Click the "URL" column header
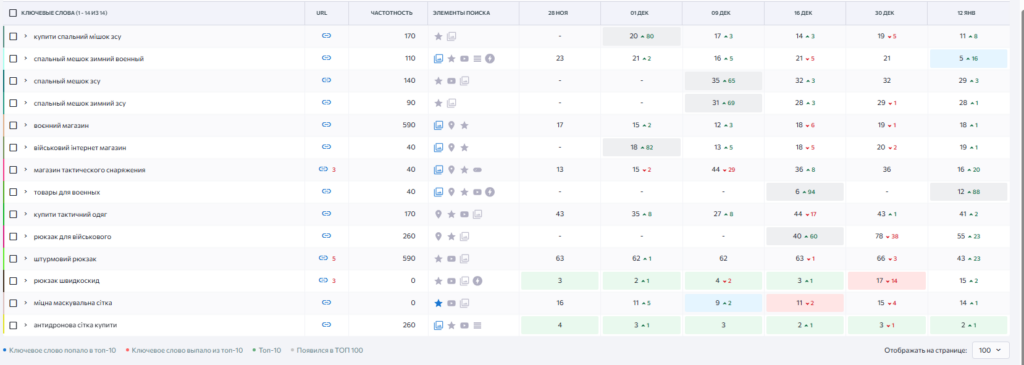The height and width of the screenshot is (365, 1024). pyautogui.click(x=321, y=13)
